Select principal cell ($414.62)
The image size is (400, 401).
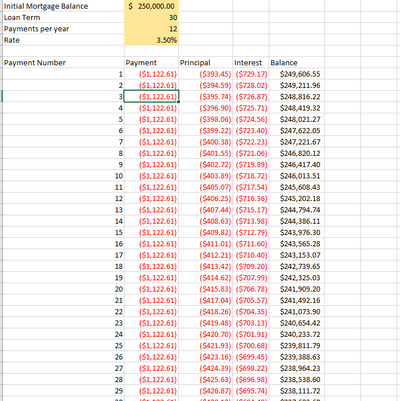point(206,278)
